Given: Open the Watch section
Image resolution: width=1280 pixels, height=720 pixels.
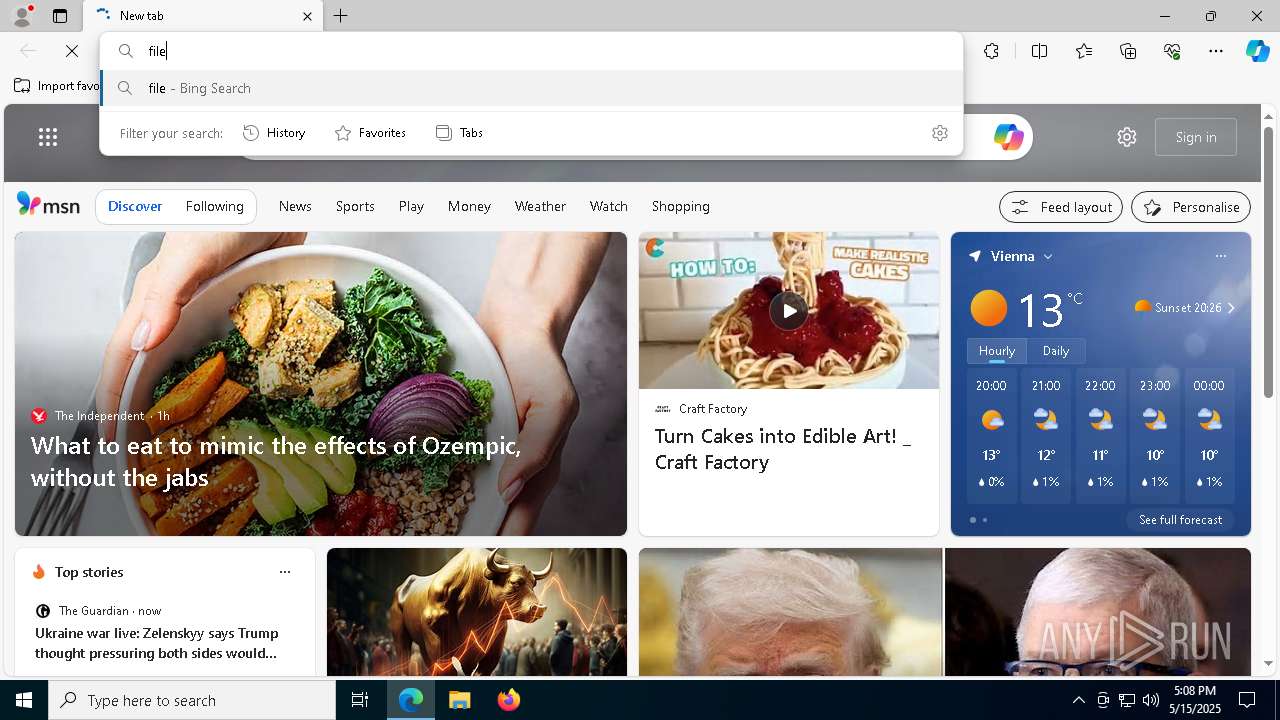Looking at the screenshot, I should (609, 206).
